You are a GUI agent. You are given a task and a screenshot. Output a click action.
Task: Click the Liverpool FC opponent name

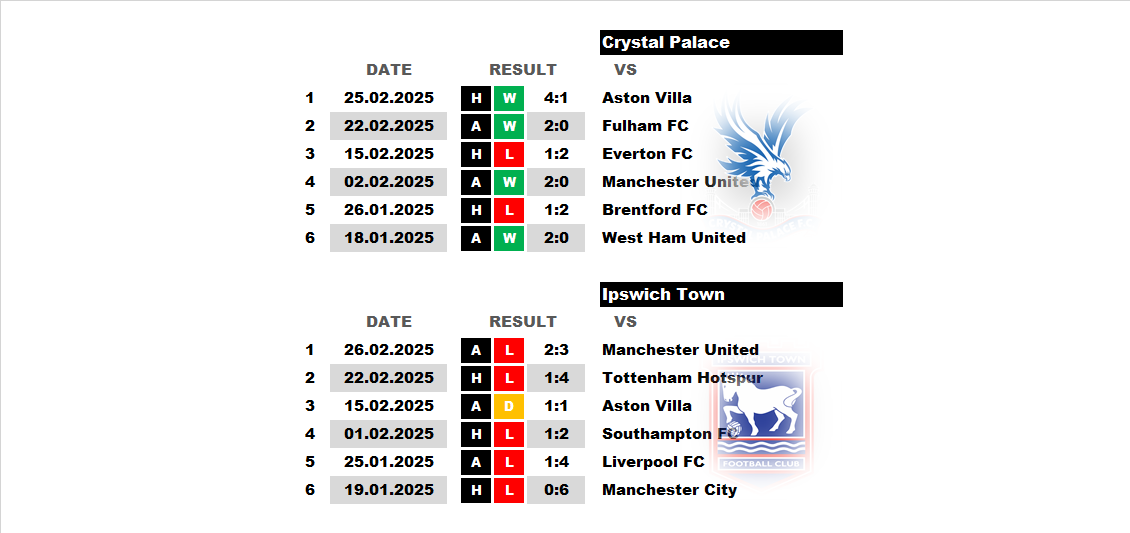(x=653, y=462)
